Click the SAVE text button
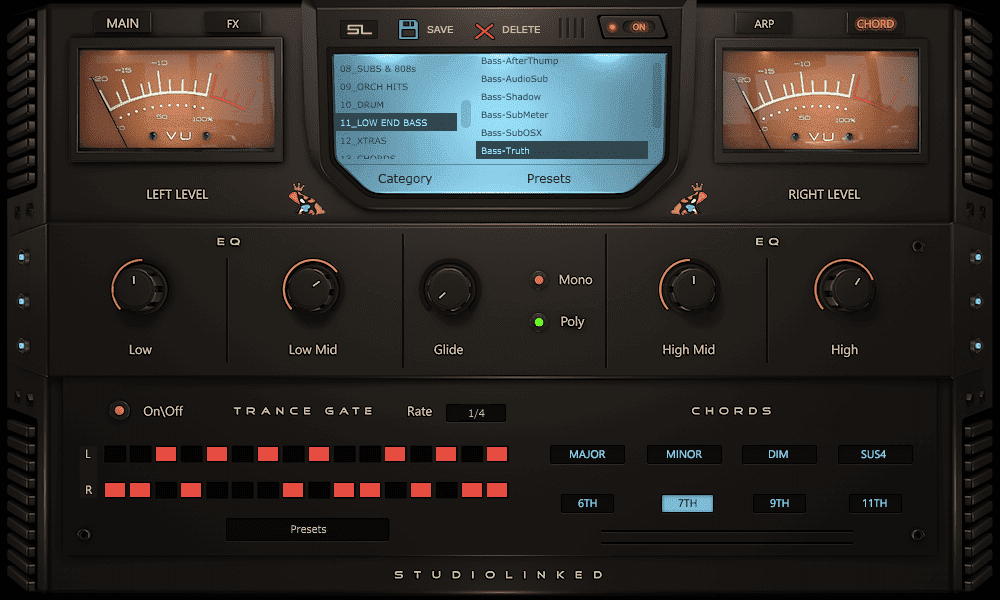Screen dimensions: 1000x600 coord(440,29)
